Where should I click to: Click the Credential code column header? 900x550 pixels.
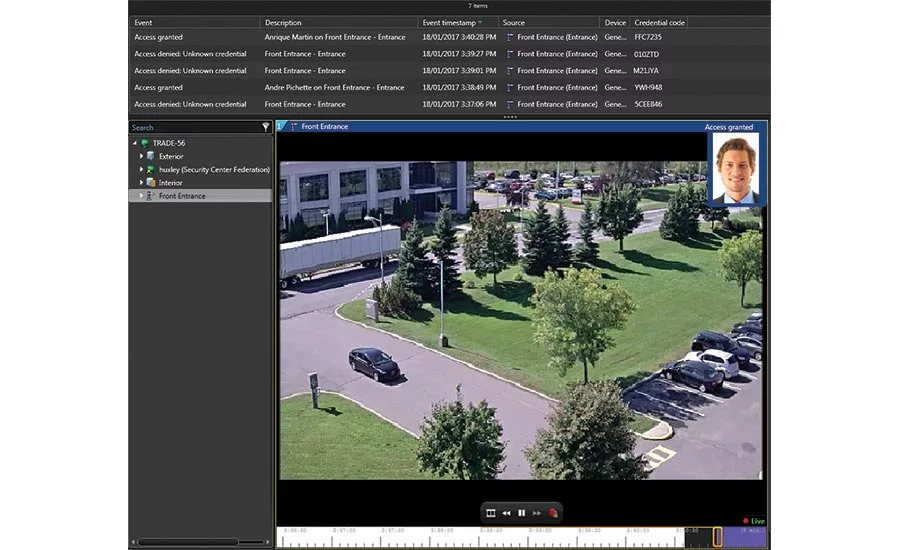660,22
